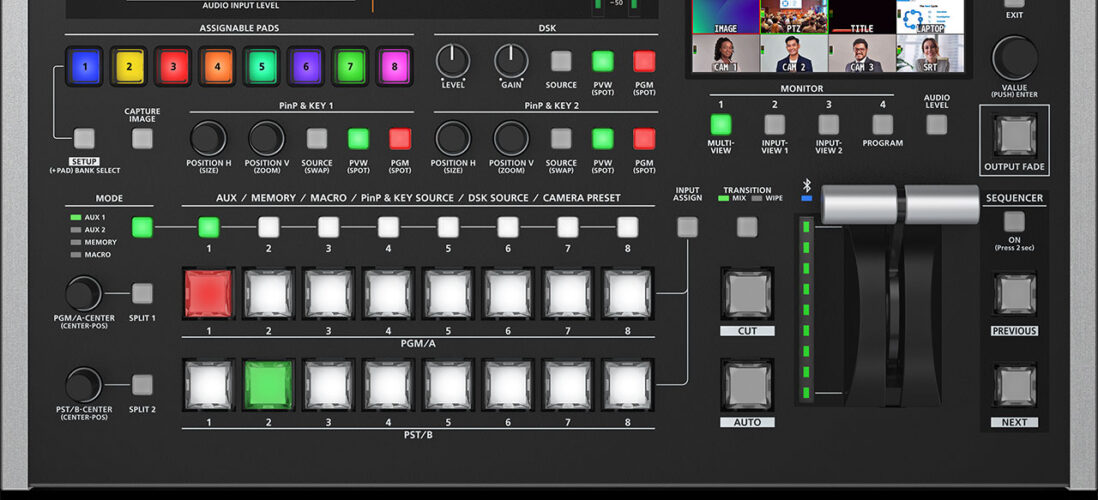1098x500 pixels.
Task: Toggle the Sequencer ON button
Action: pos(1014,221)
